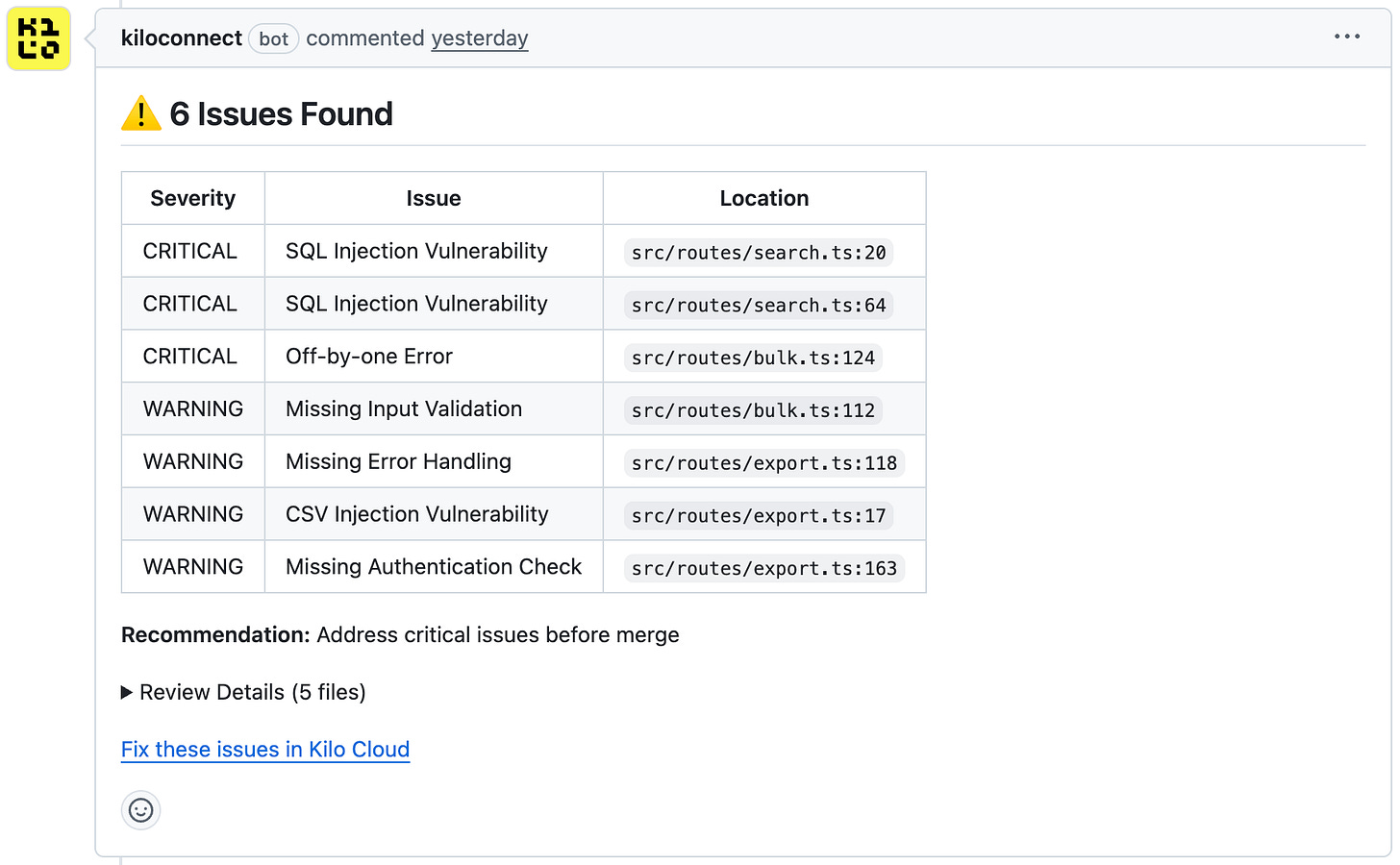Click the yellow warning triangle icon
The height and width of the screenshot is (865, 1400).
141,113
